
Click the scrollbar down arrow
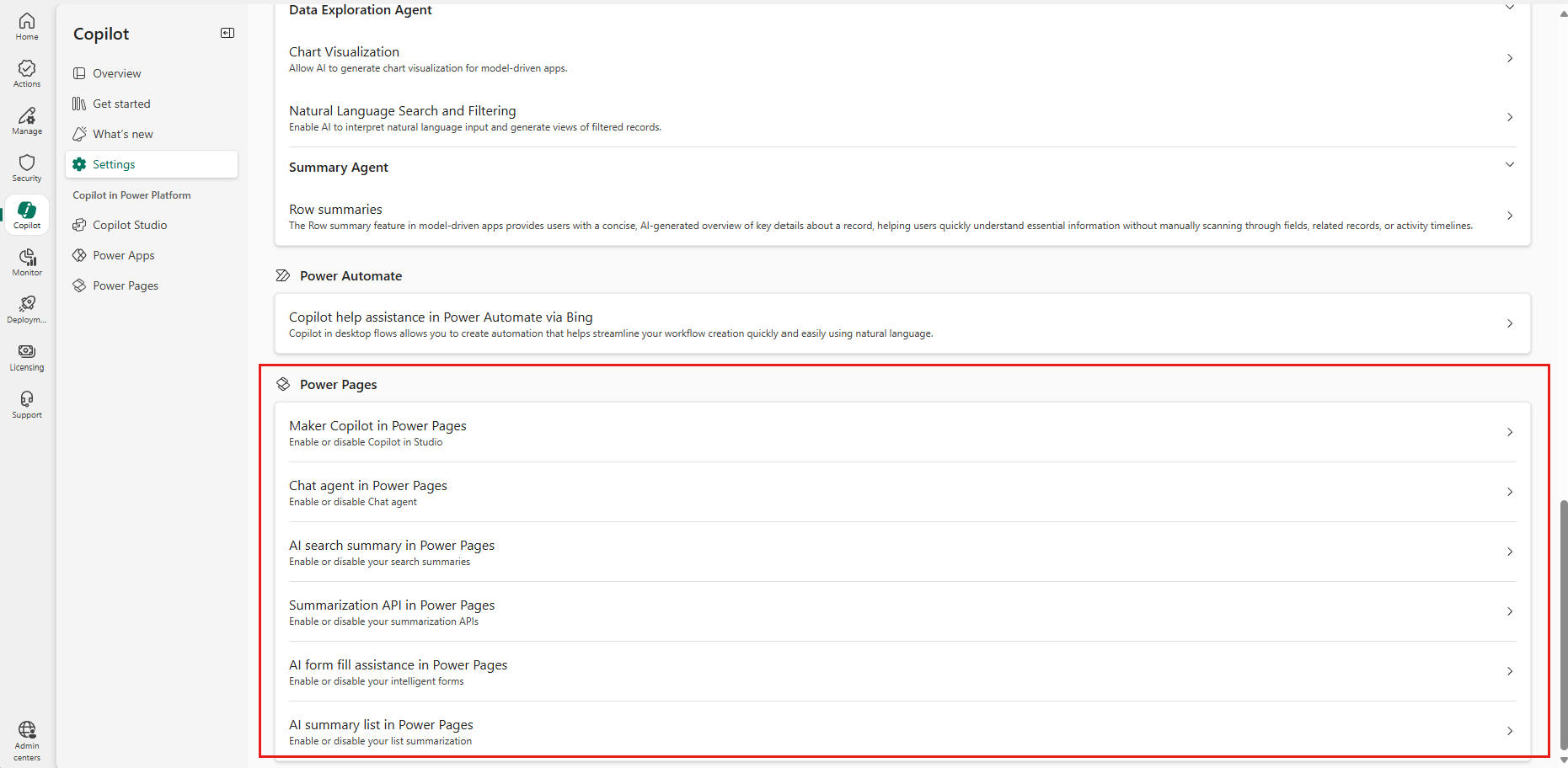click(x=1564, y=760)
